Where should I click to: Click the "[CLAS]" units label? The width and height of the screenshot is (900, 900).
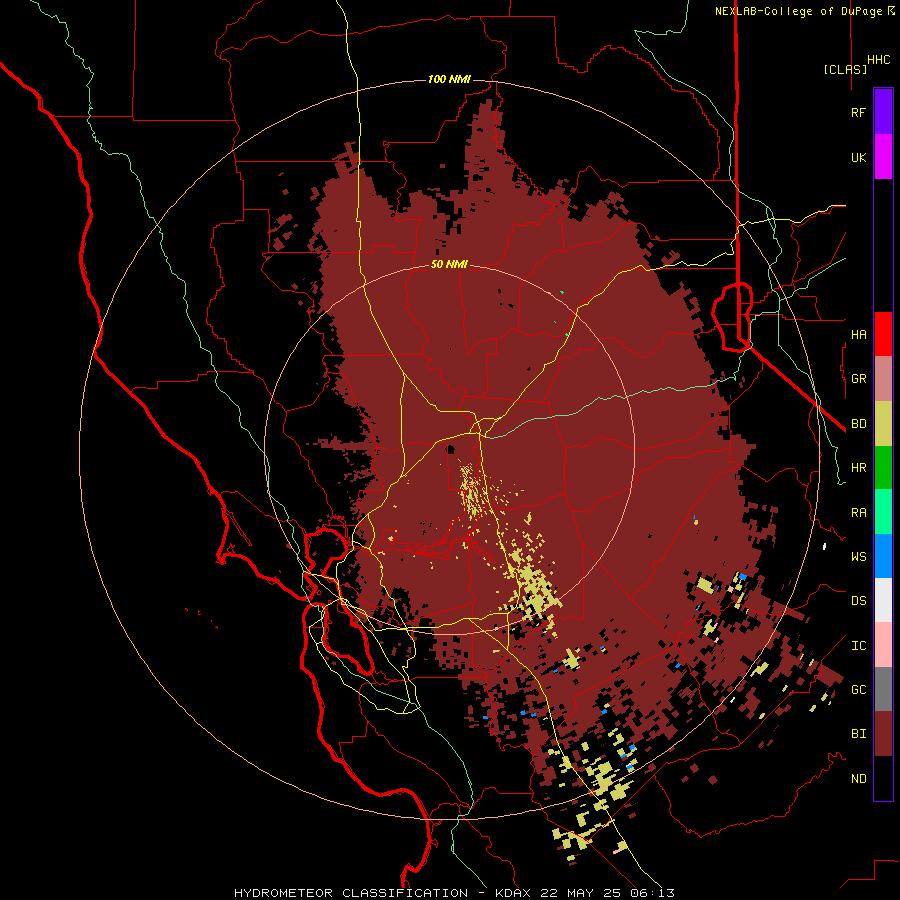[845, 69]
